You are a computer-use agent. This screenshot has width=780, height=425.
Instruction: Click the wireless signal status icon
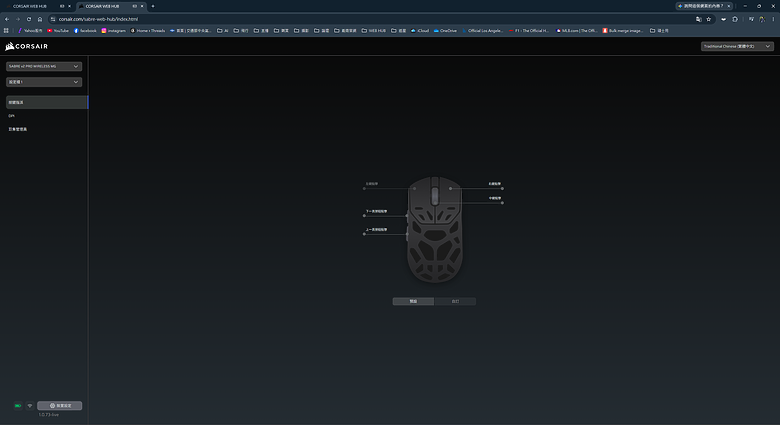pos(30,406)
